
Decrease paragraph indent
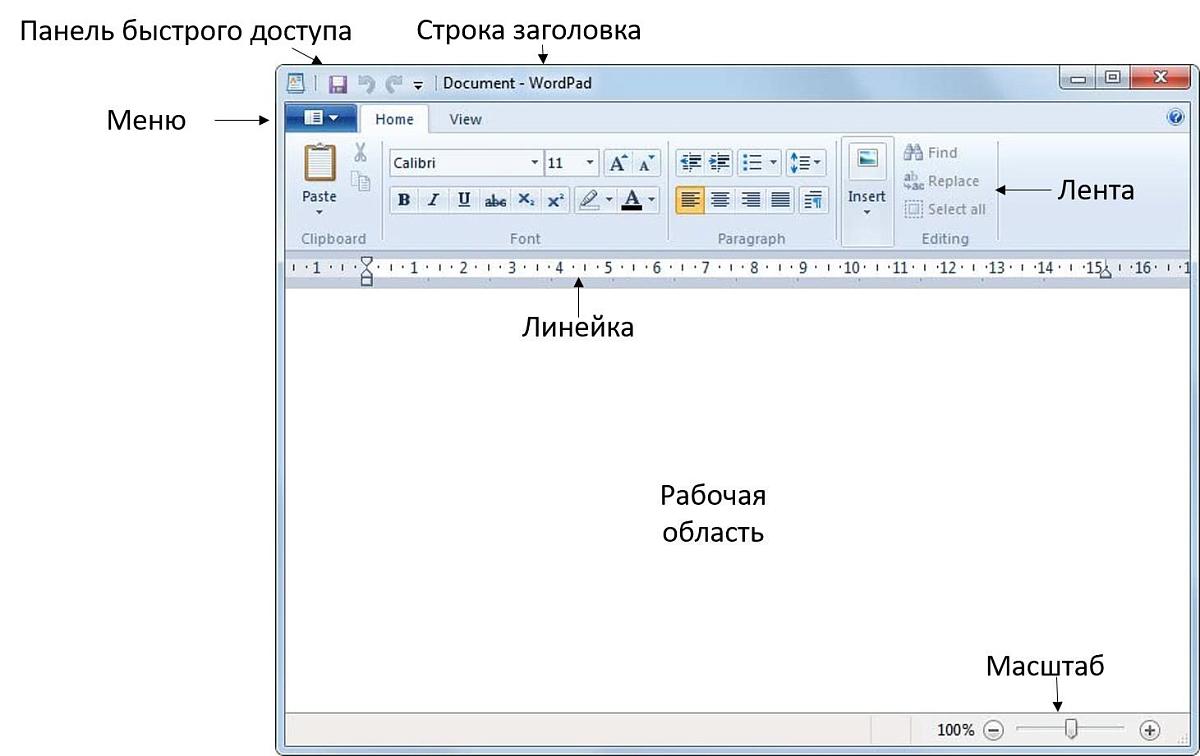pyautogui.click(x=689, y=162)
